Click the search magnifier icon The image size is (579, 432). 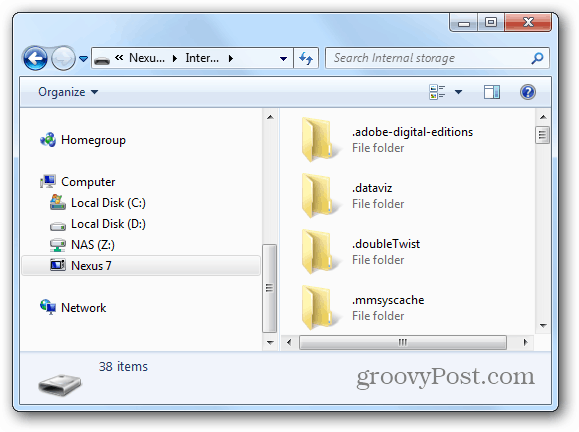coord(537,58)
